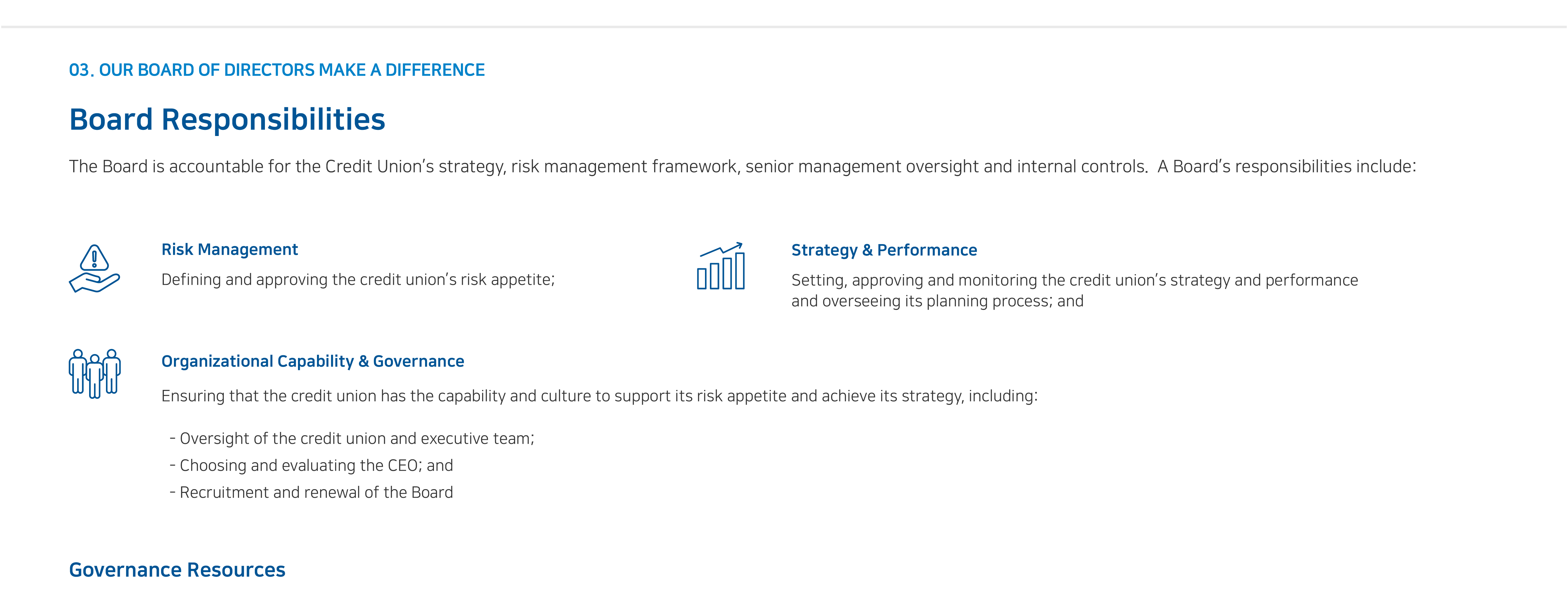Click the Governance Resources heading
Viewport: 1568px width, 604px height.
(177, 570)
